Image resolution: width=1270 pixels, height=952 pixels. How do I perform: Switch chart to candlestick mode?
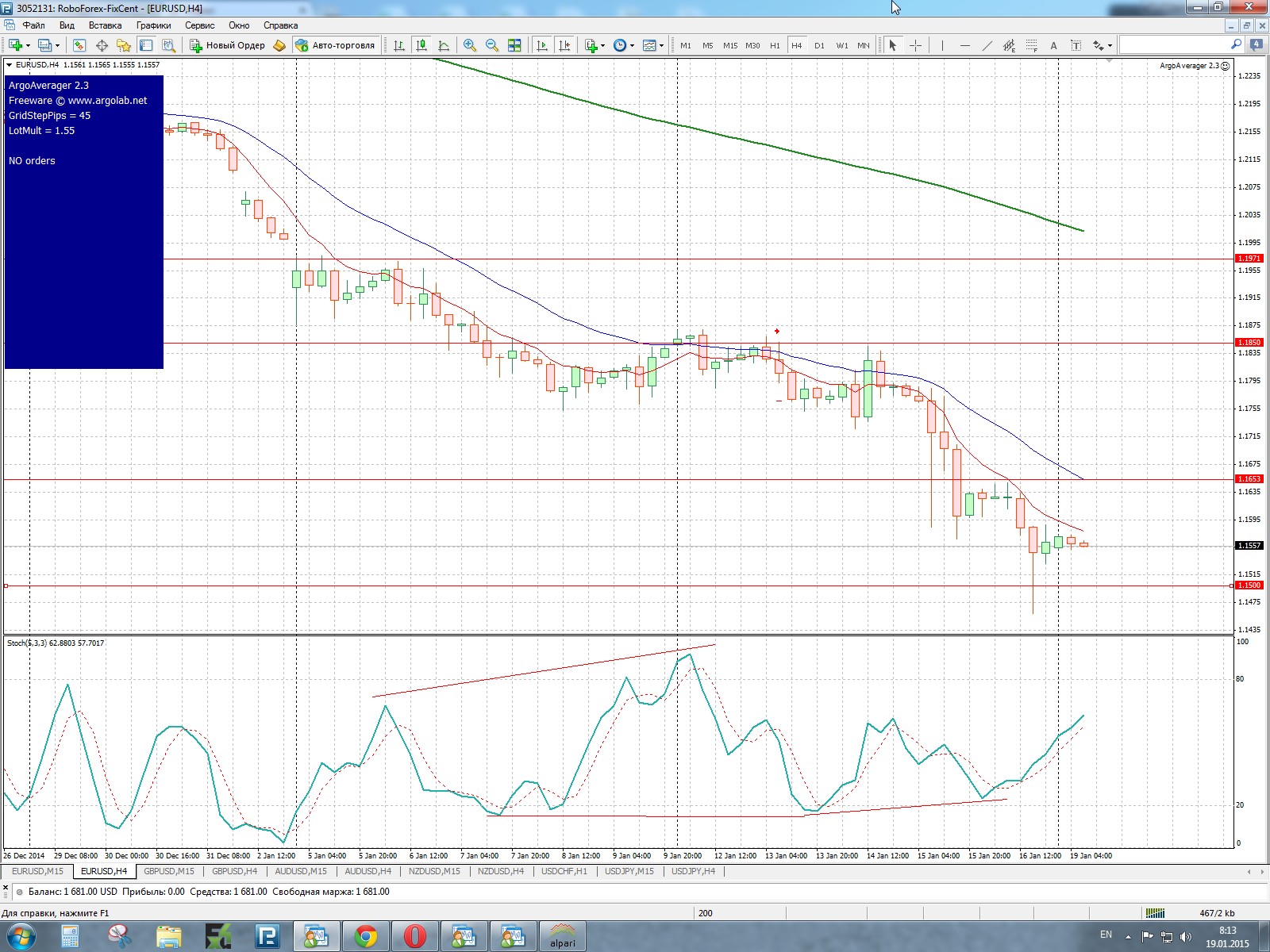[421, 45]
